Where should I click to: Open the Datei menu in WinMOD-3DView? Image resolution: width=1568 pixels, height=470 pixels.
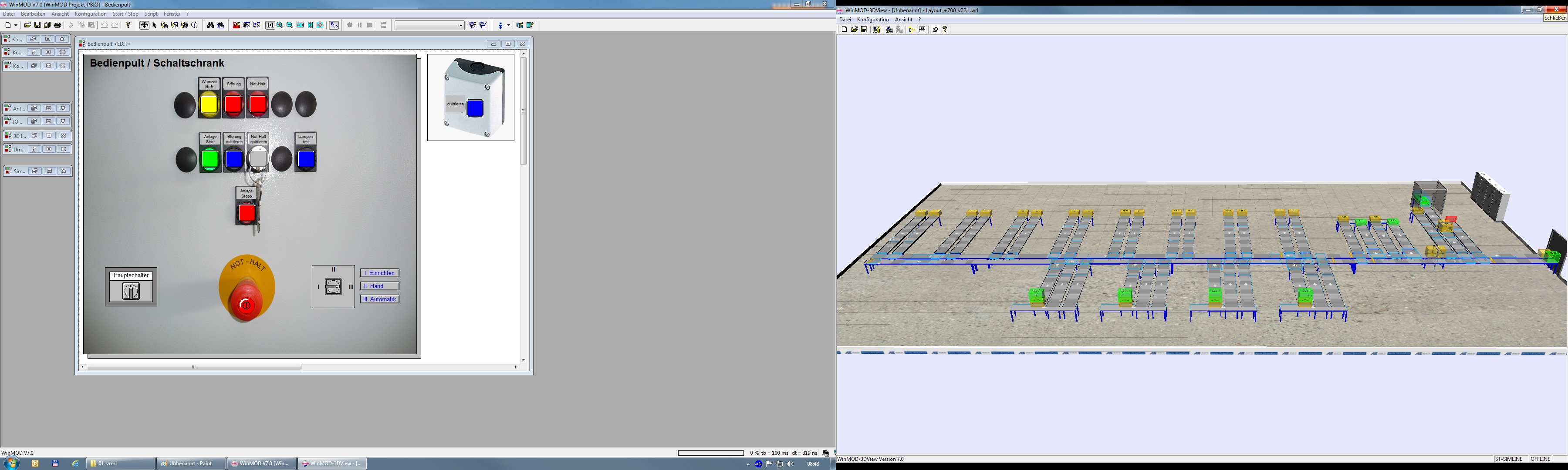point(845,20)
